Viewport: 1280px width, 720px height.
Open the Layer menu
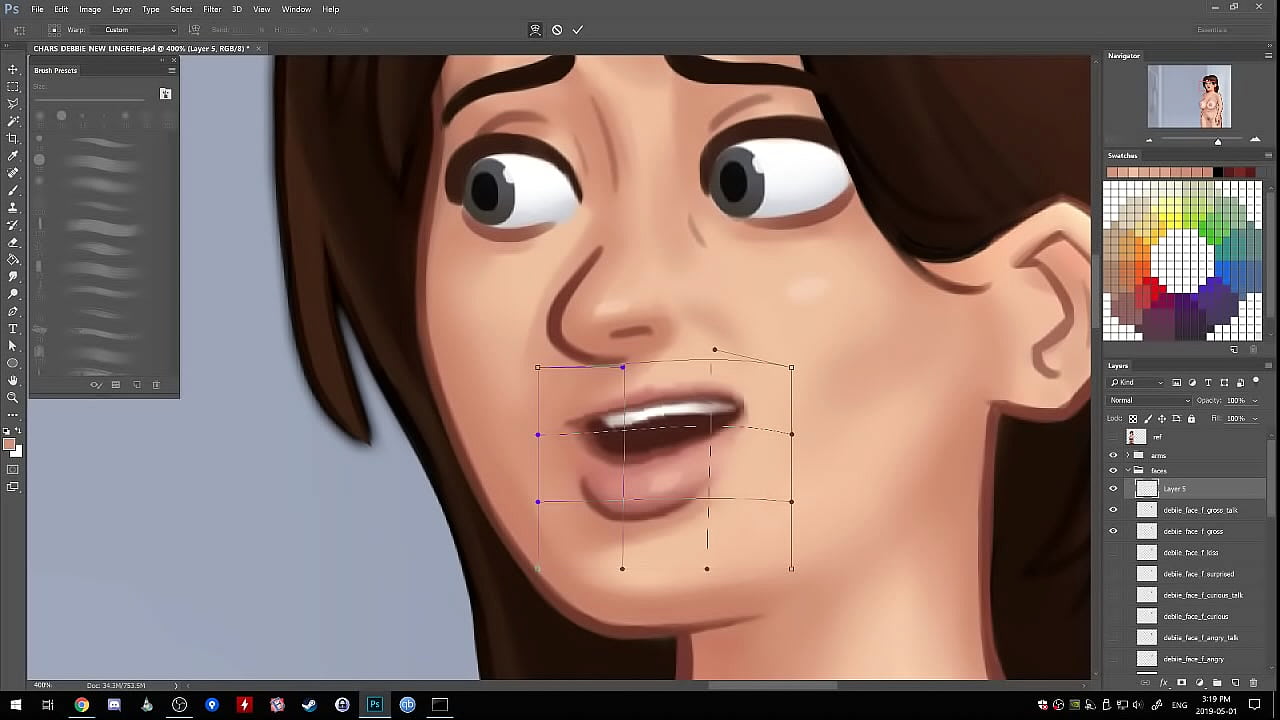(121, 9)
